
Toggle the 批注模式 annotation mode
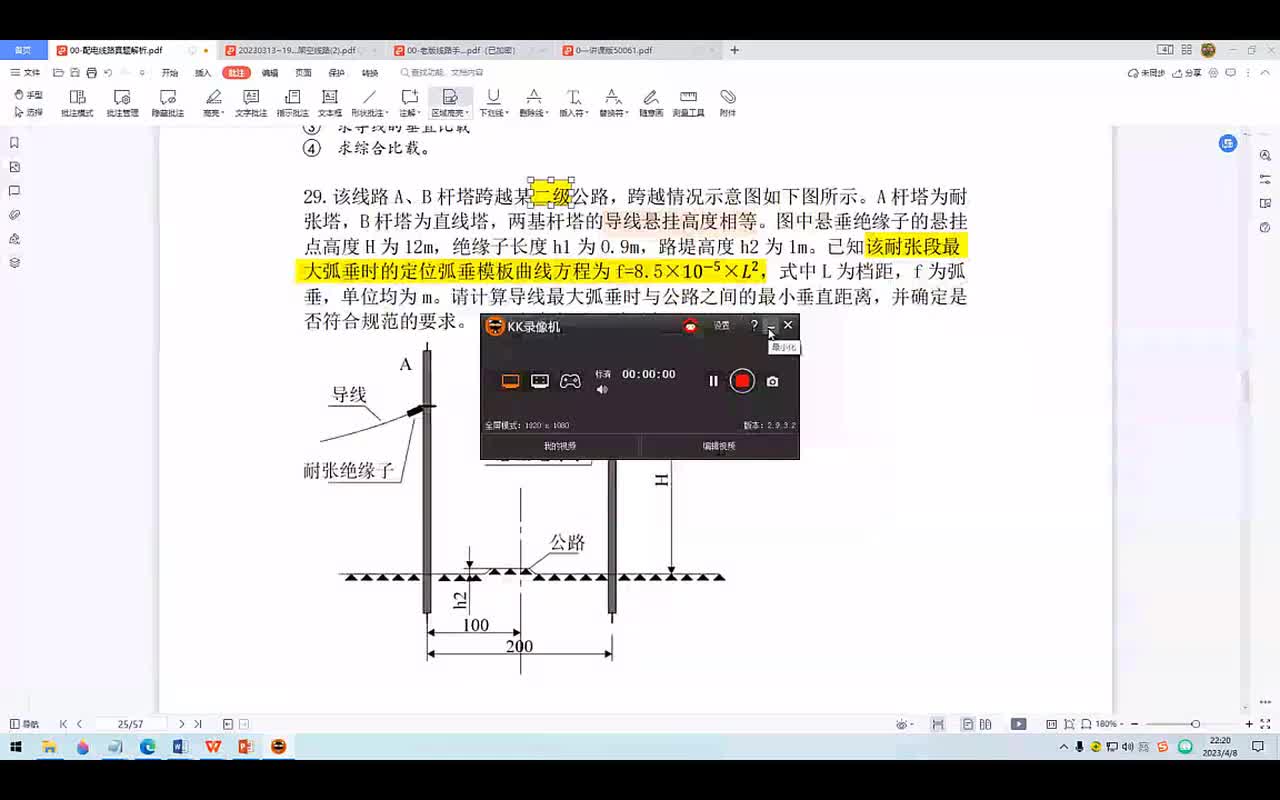pyautogui.click(x=77, y=102)
